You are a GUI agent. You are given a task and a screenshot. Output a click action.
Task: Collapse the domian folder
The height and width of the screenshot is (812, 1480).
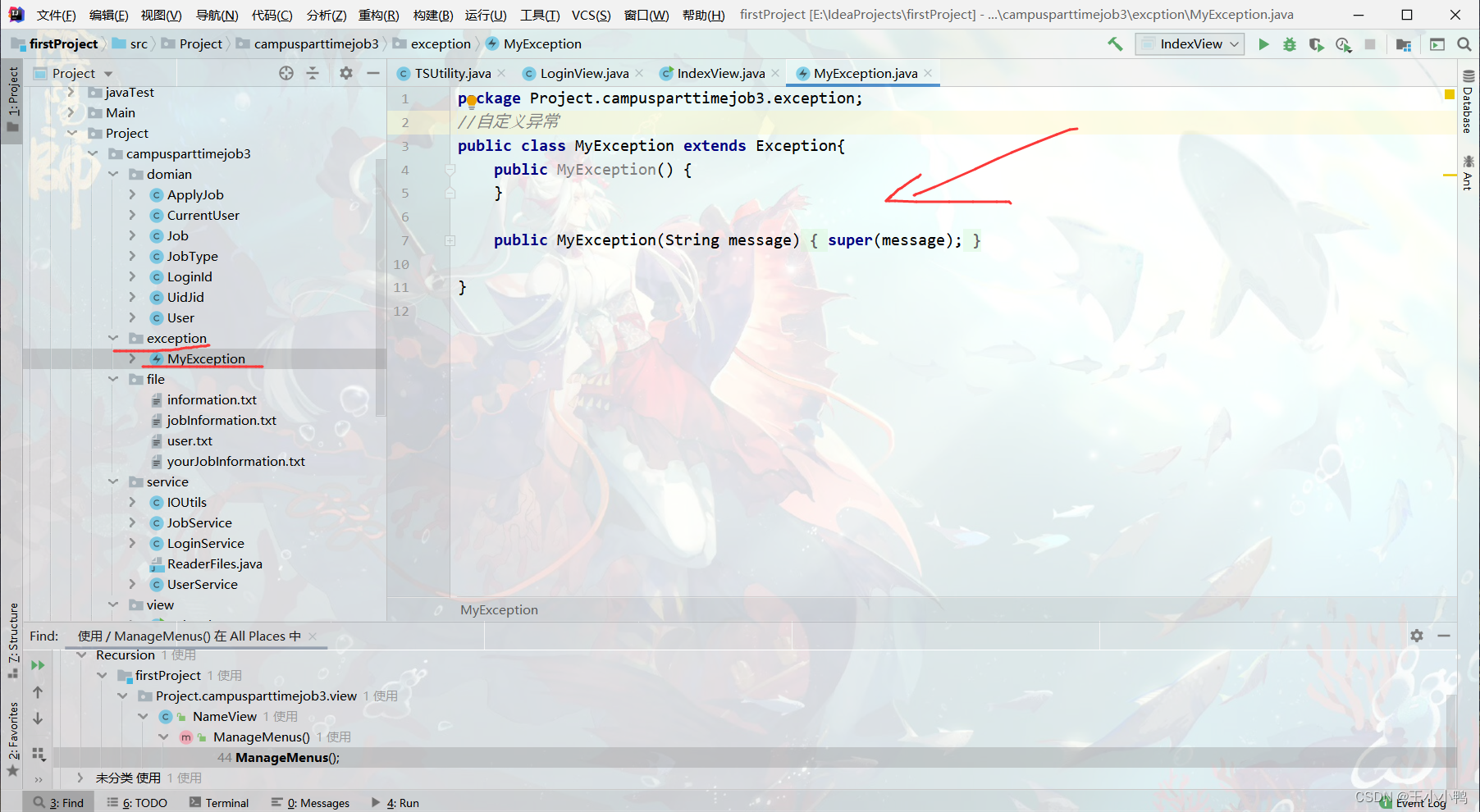tap(113, 174)
